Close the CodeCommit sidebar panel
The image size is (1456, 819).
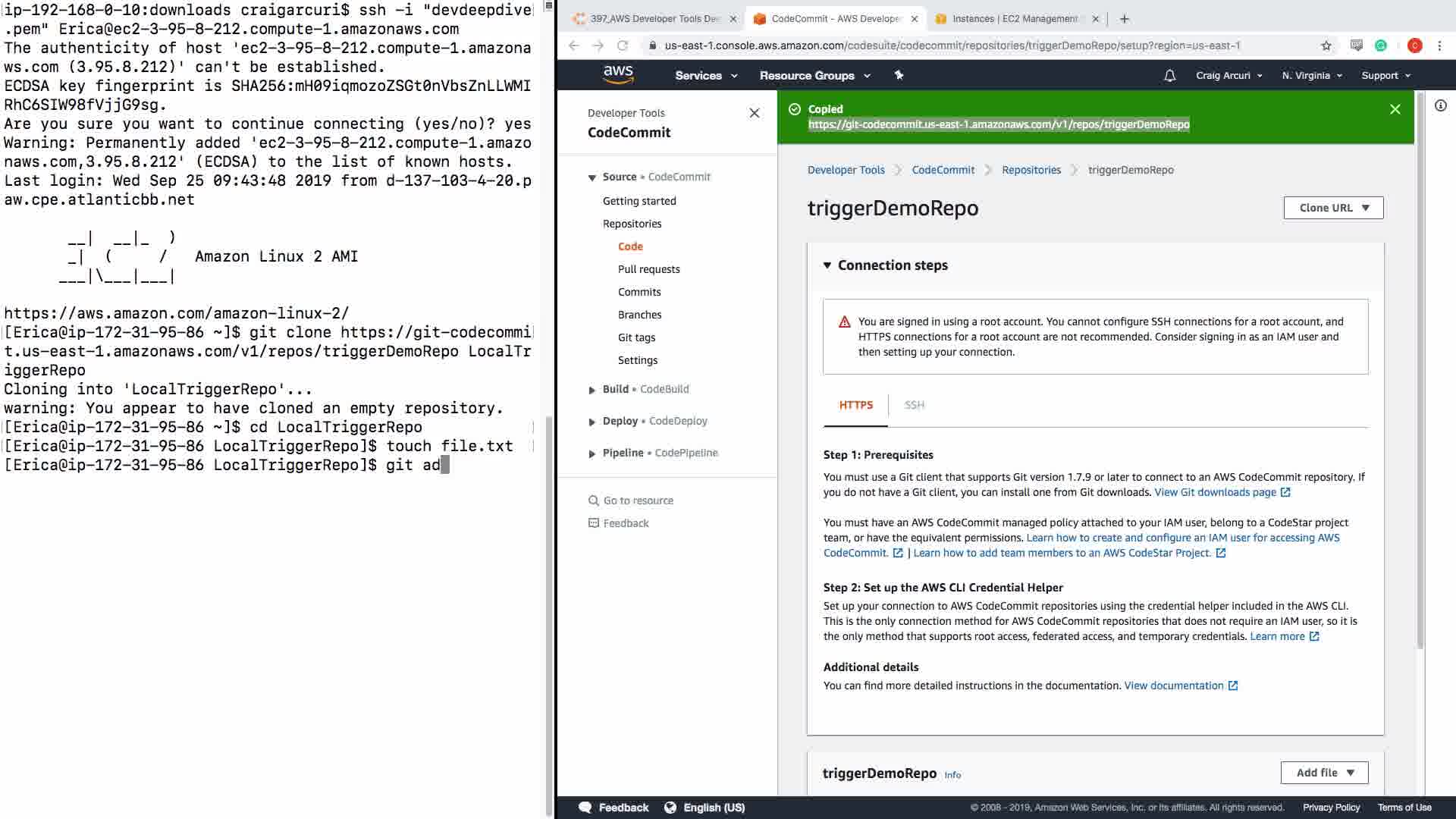click(x=754, y=113)
